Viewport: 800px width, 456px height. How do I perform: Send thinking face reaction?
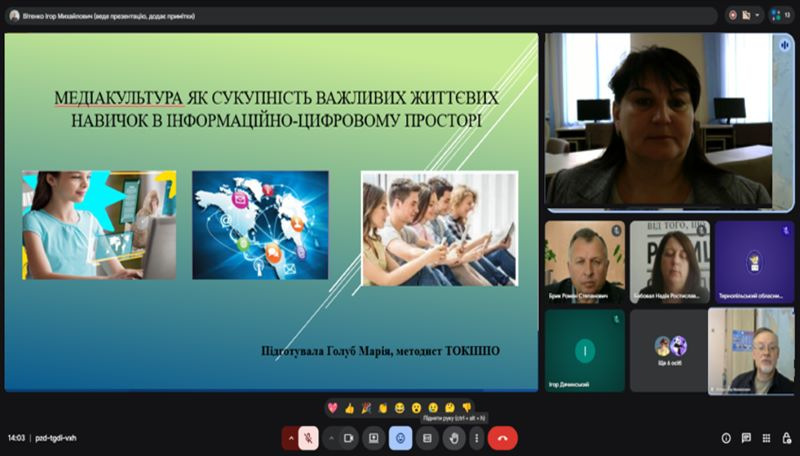(x=450, y=408)
